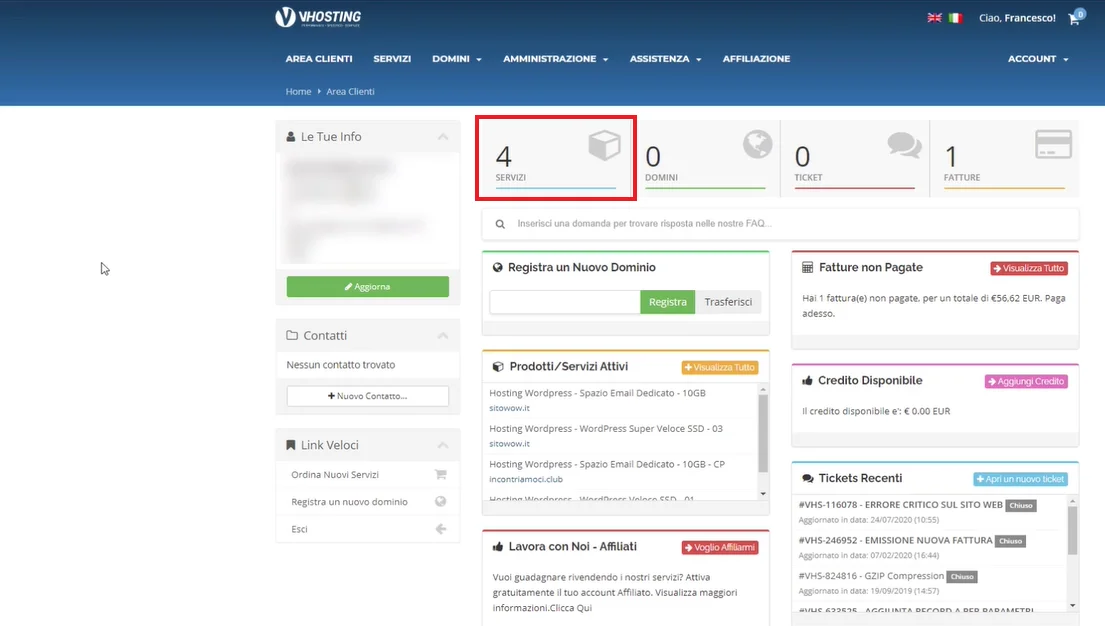Switch language with the Italian flag

(955, 18)
